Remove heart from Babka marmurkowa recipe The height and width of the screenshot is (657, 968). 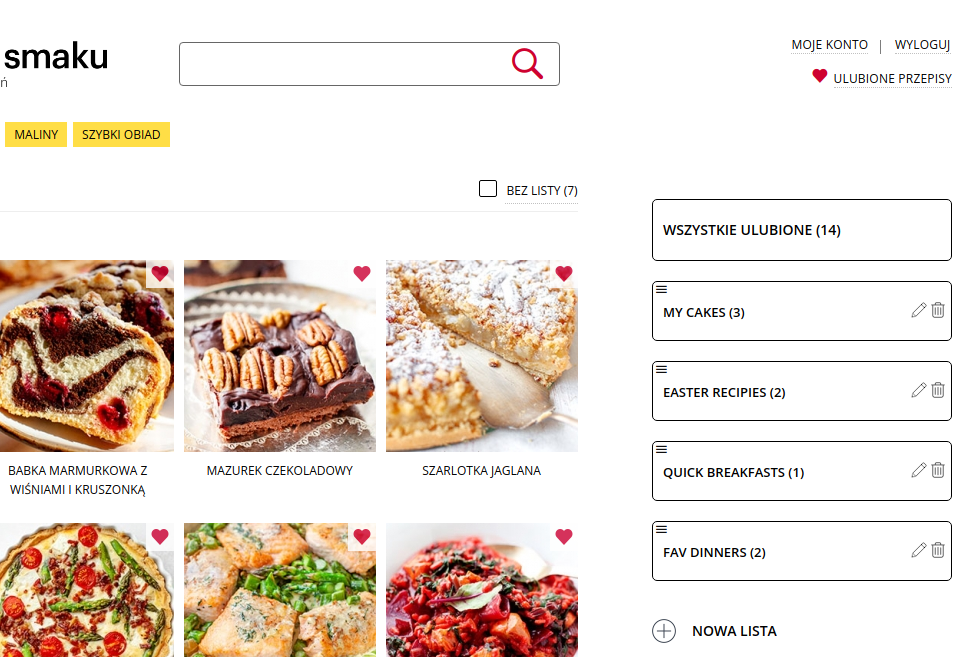[x=160, y=274]
